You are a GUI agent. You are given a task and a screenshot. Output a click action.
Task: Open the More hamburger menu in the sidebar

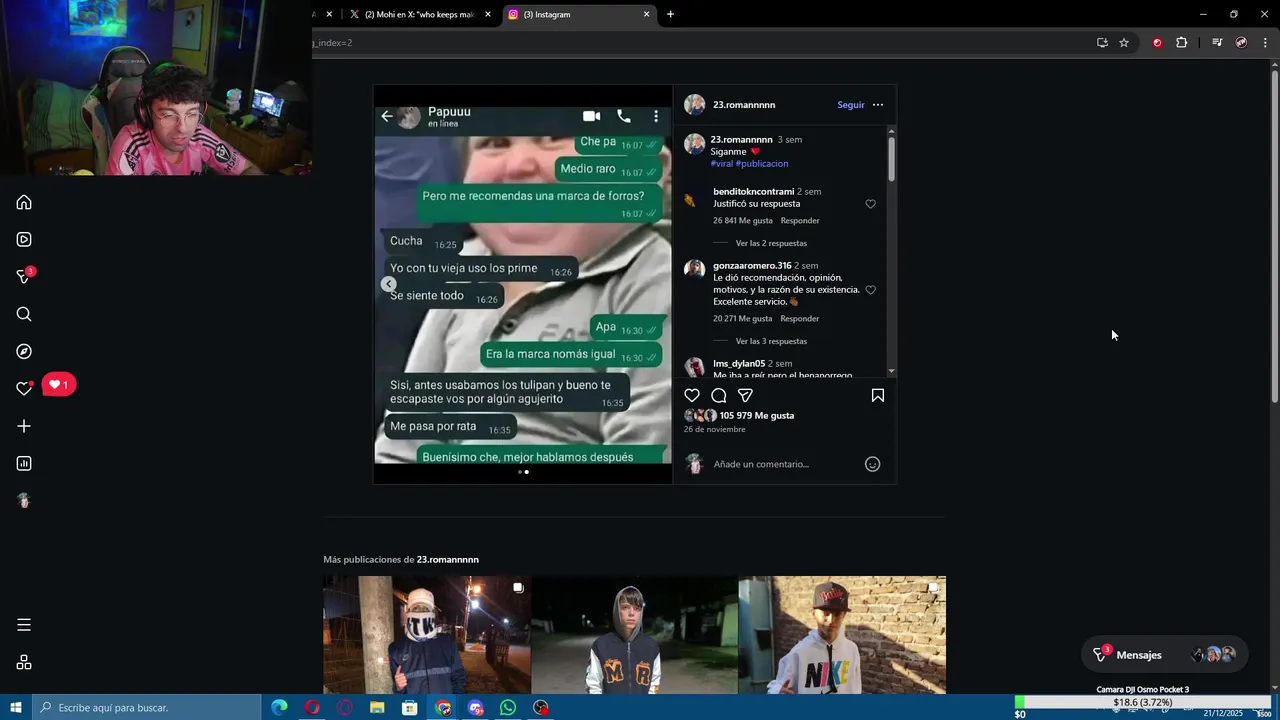pyautogui.click(x=24, y=625)
